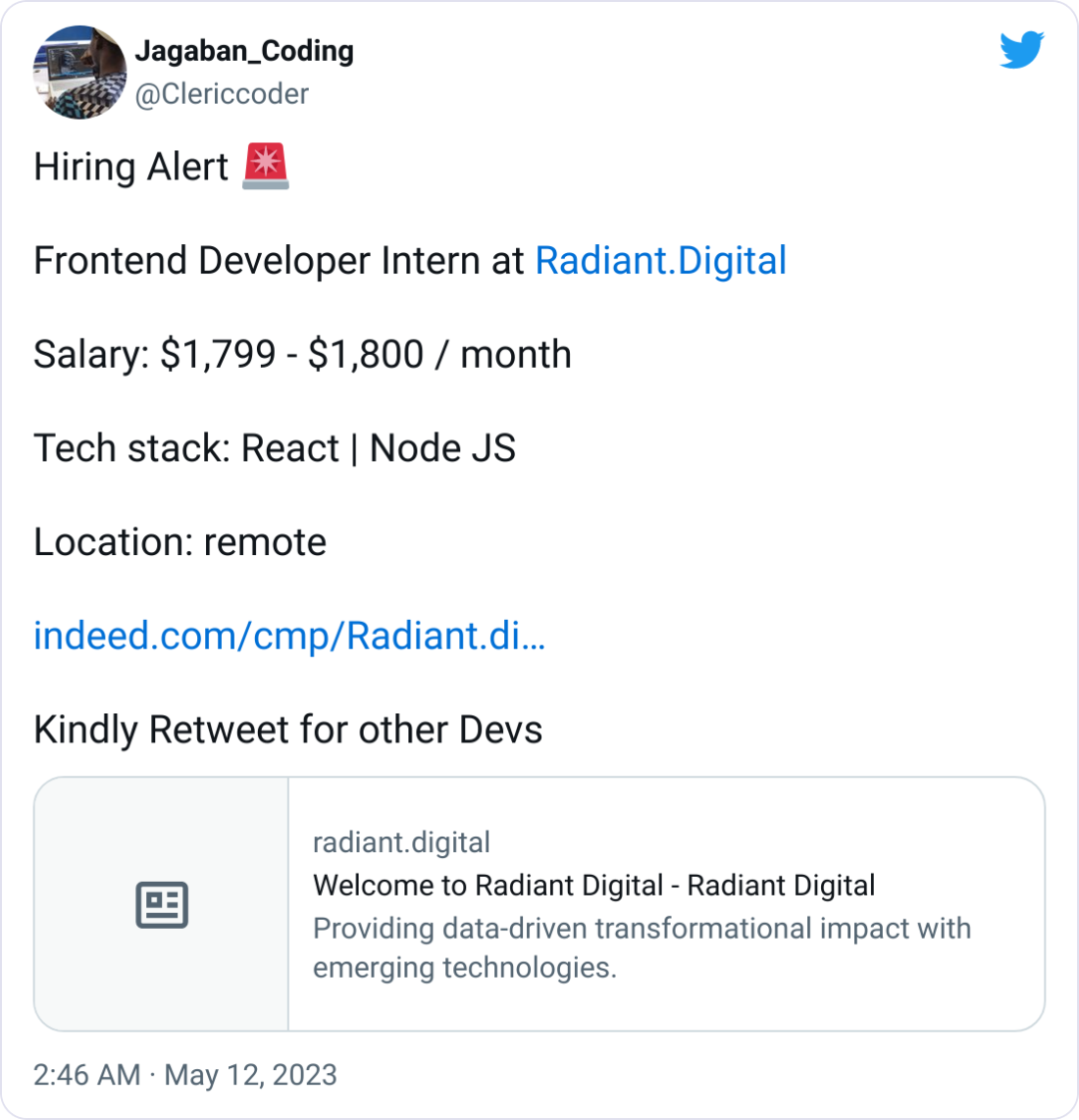Open the Radiant.Digital link
Screen dimensions: 1079x1120
[x=660, y=260]
